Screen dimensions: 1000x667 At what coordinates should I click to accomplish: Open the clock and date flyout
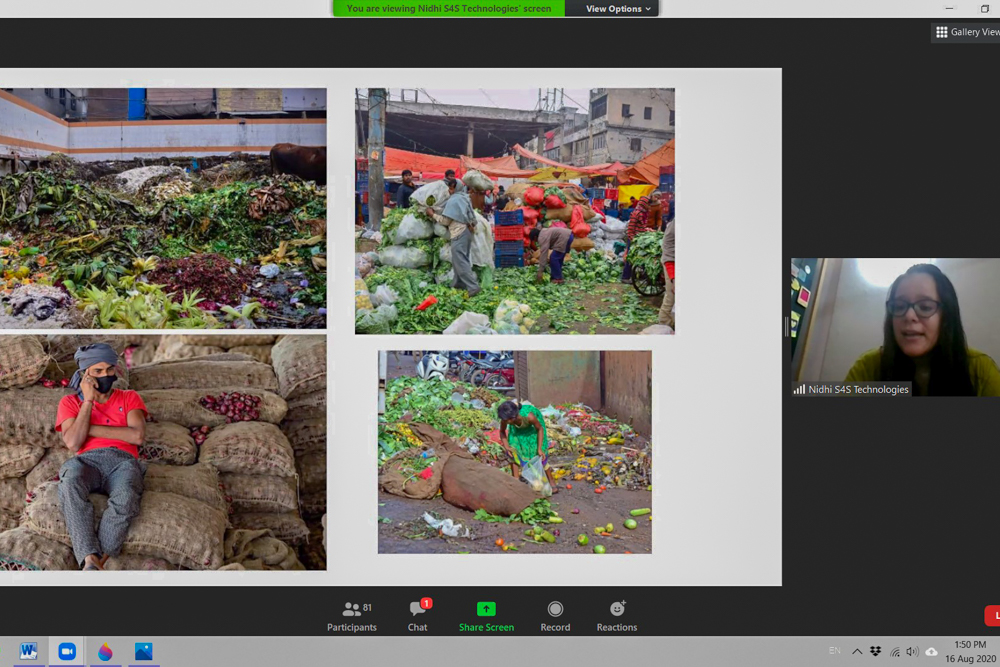tap(969, 652)
